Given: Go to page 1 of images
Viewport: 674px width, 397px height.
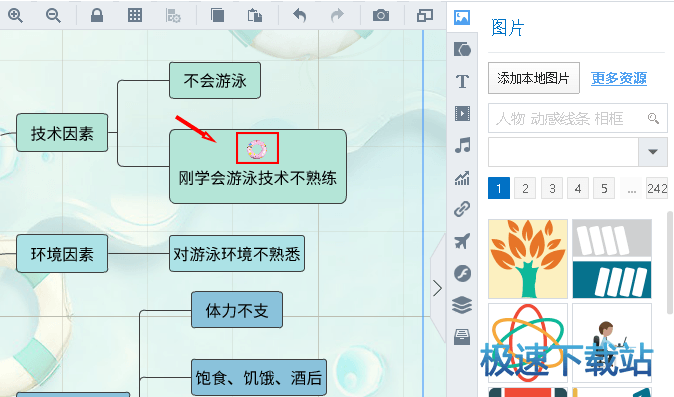Looking at the screenshot, I should (x=499, y=188).
